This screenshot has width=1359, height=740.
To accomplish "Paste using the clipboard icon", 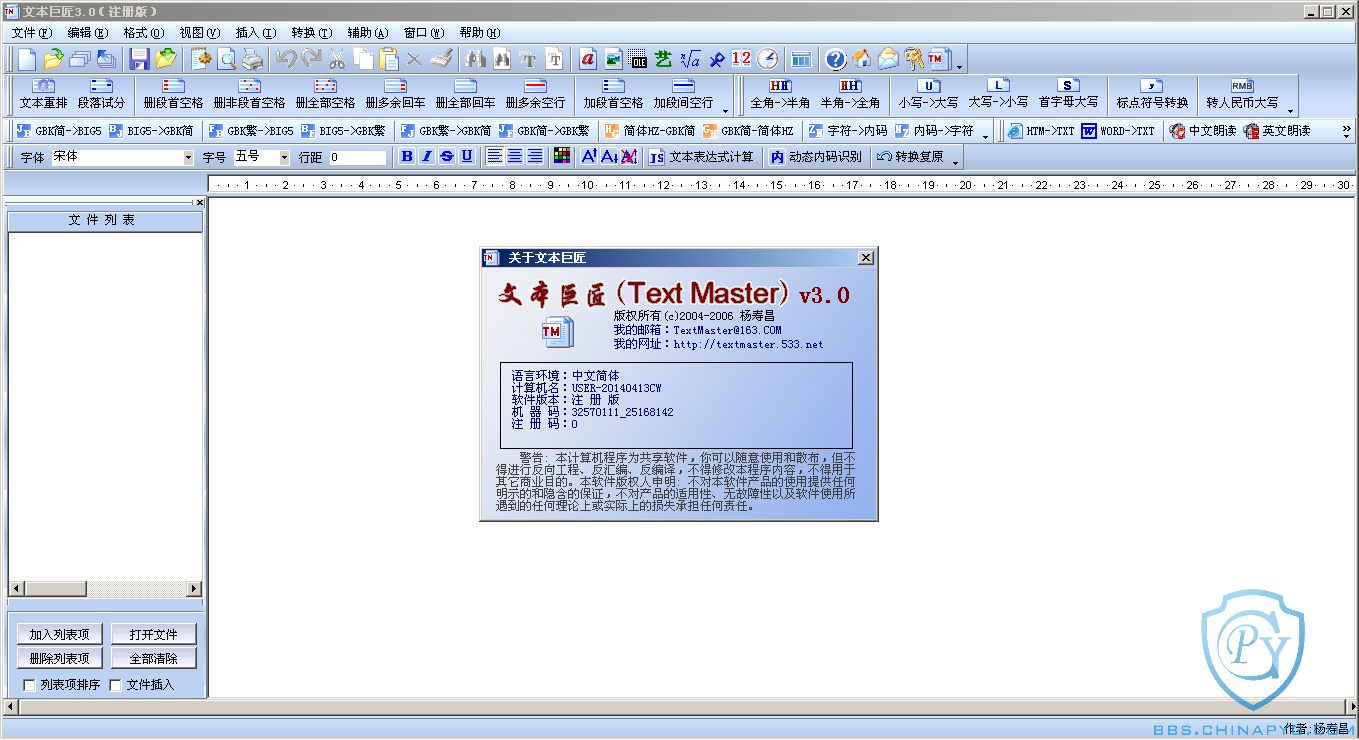I will (x=389, y=59).
